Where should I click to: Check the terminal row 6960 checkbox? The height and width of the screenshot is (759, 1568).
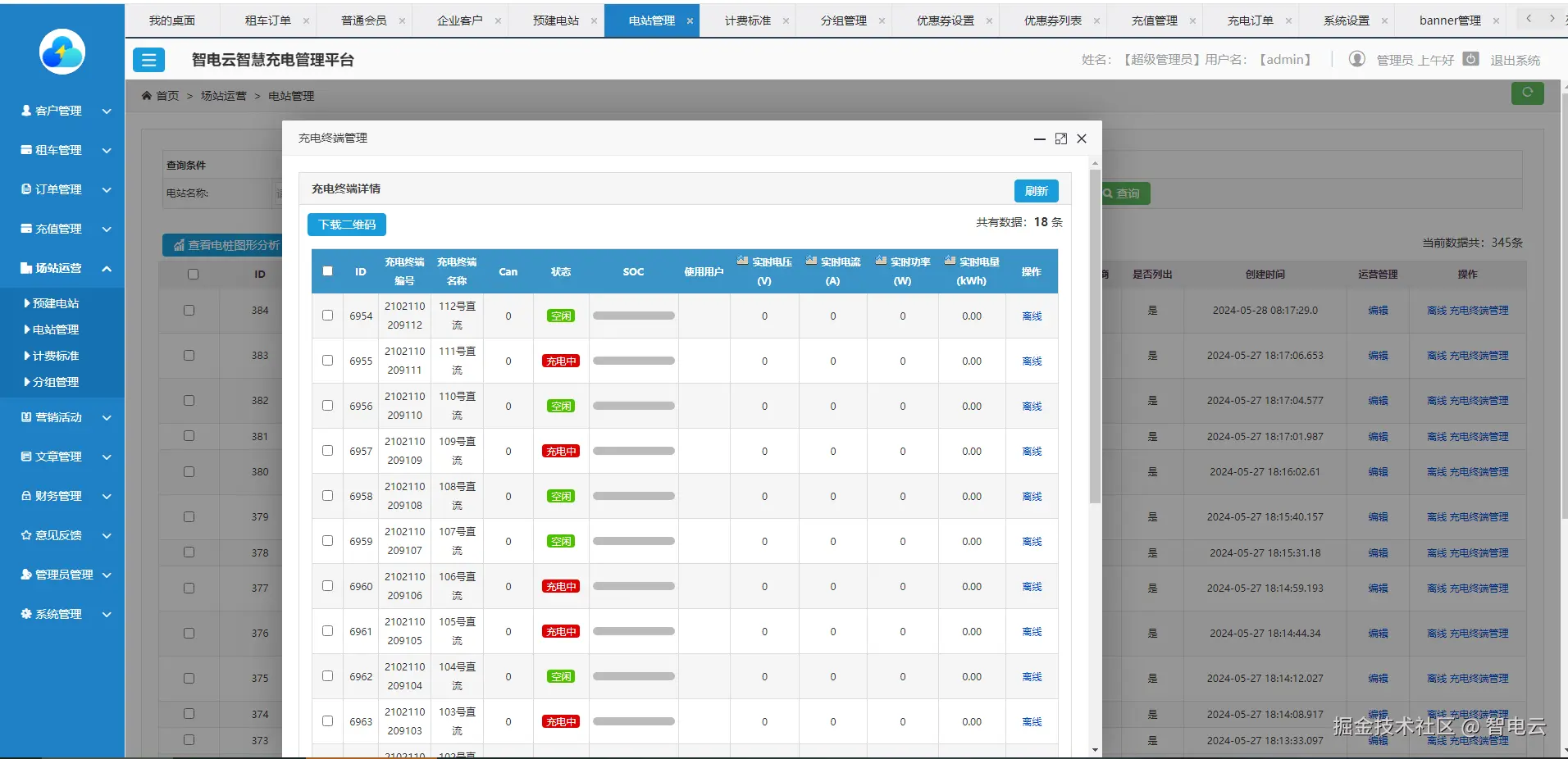pos(327,585)
